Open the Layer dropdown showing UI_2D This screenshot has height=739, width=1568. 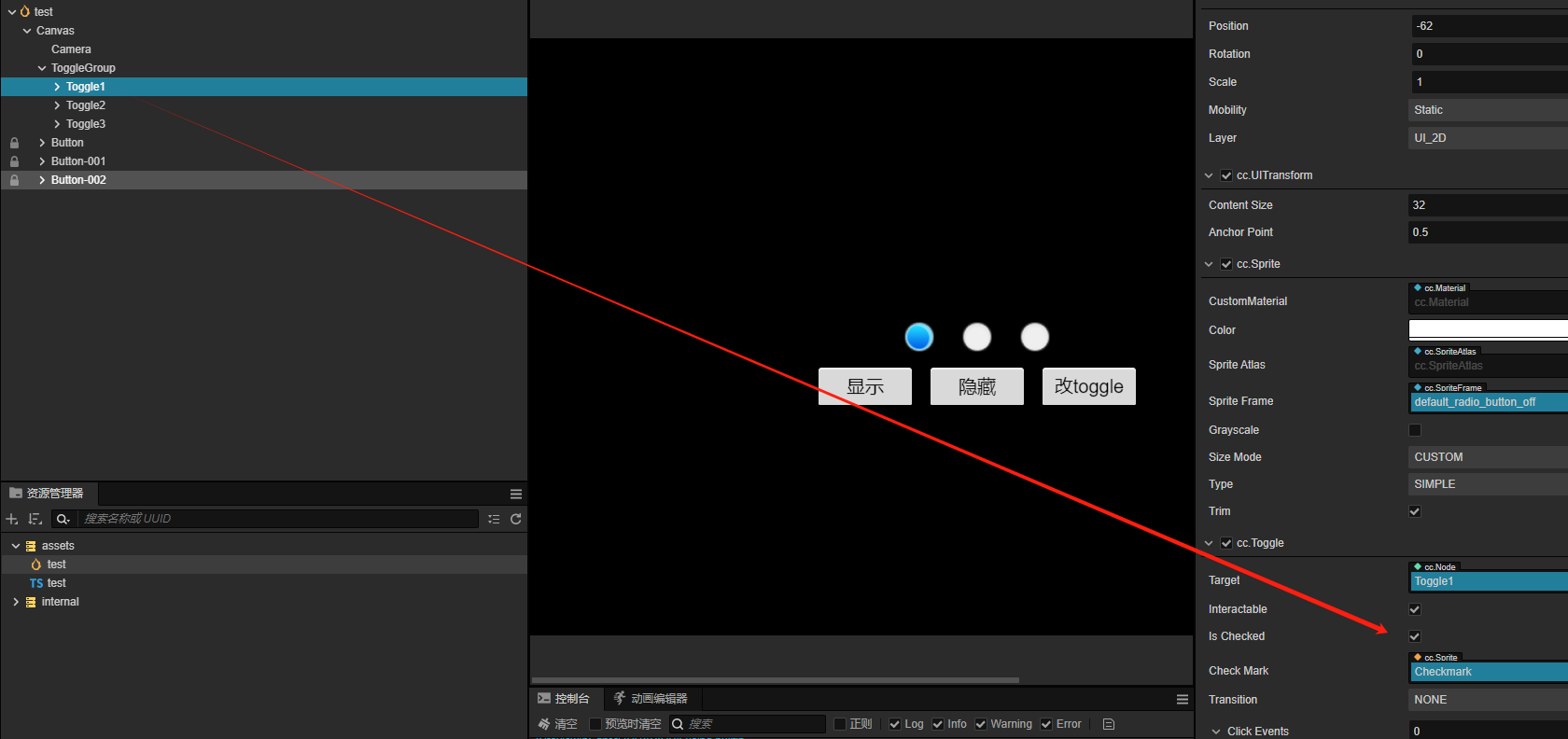coord(1488,138)
